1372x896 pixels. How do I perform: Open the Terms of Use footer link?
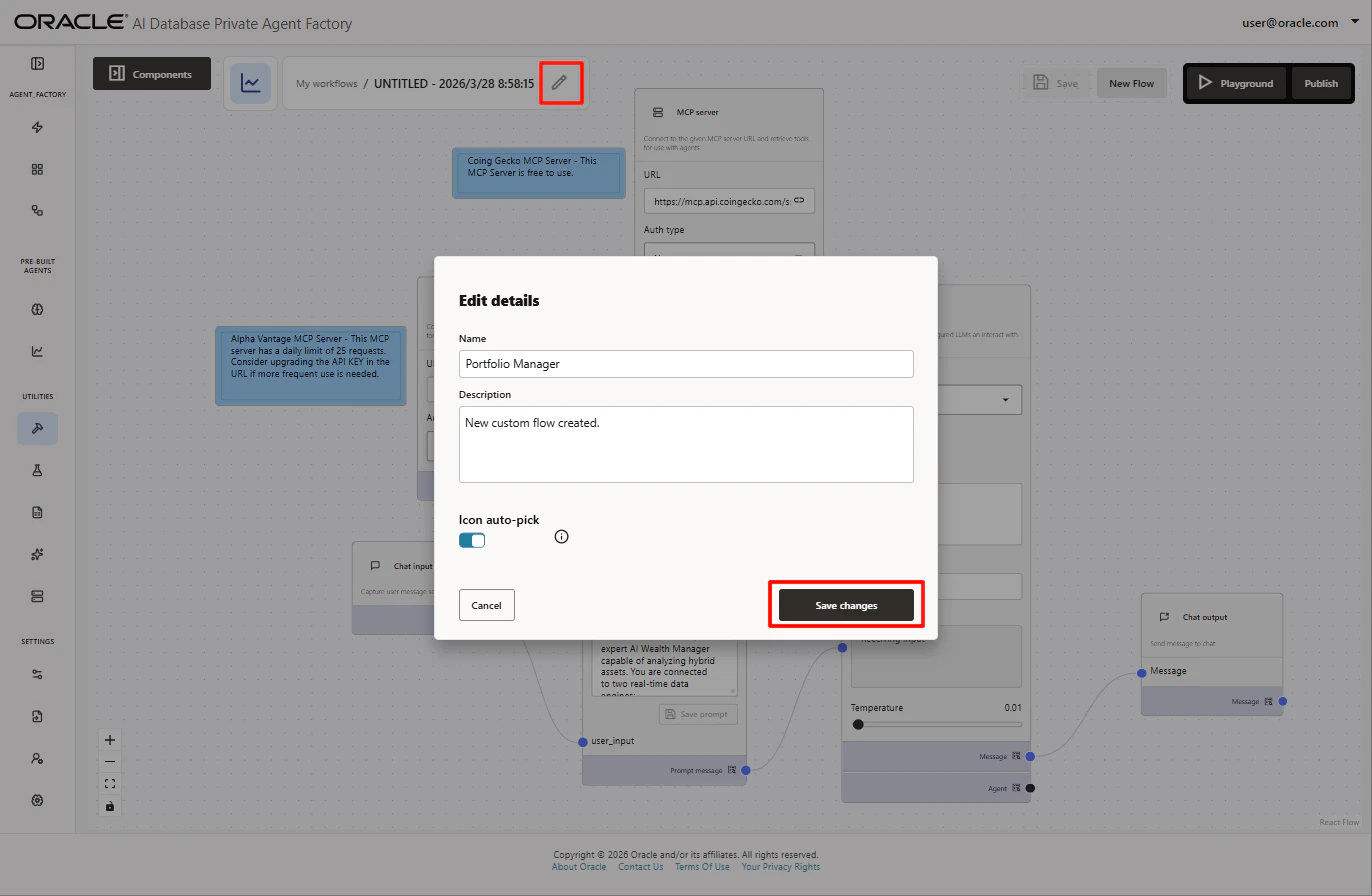702,867
